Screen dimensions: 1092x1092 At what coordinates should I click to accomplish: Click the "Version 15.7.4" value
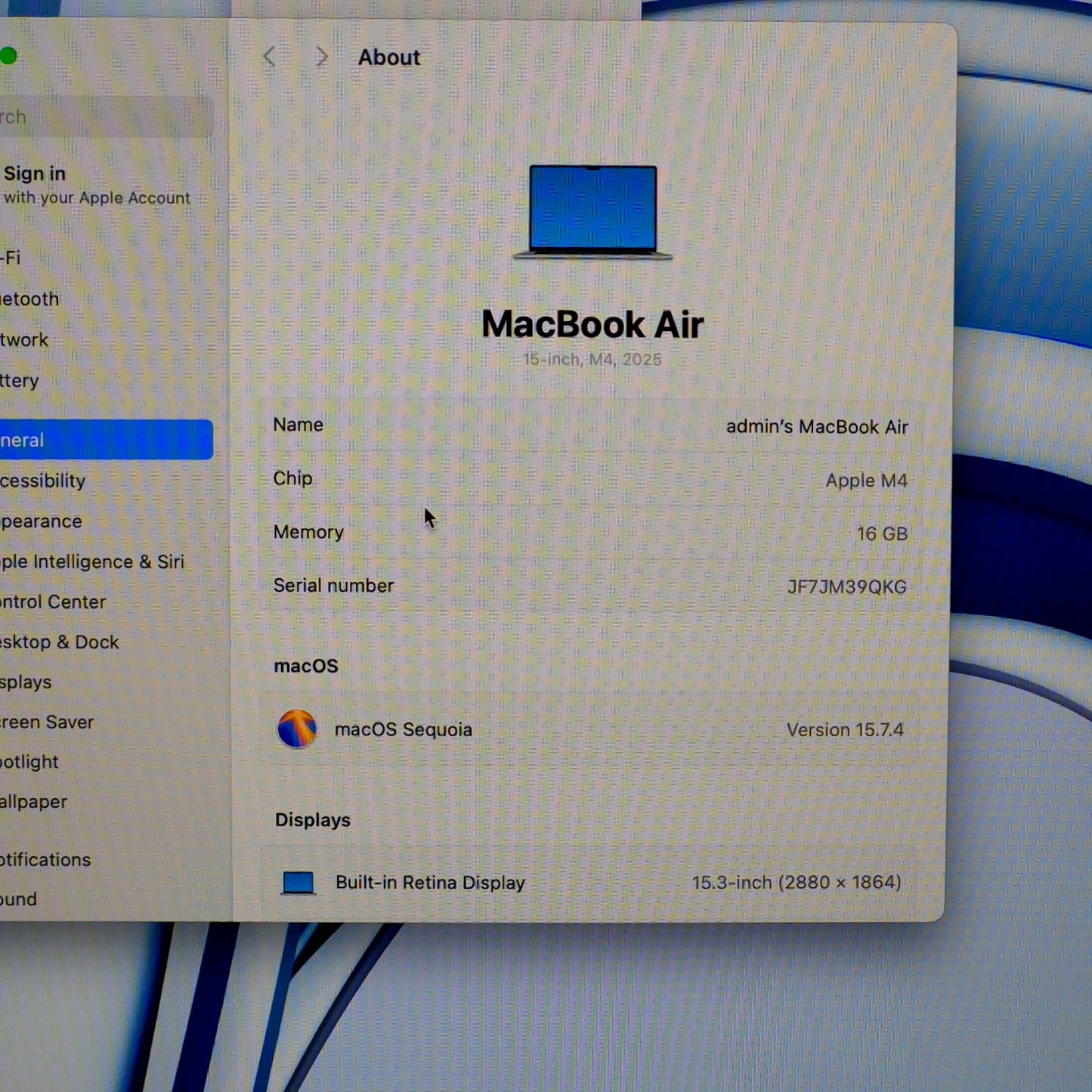[x=845, y=730]
